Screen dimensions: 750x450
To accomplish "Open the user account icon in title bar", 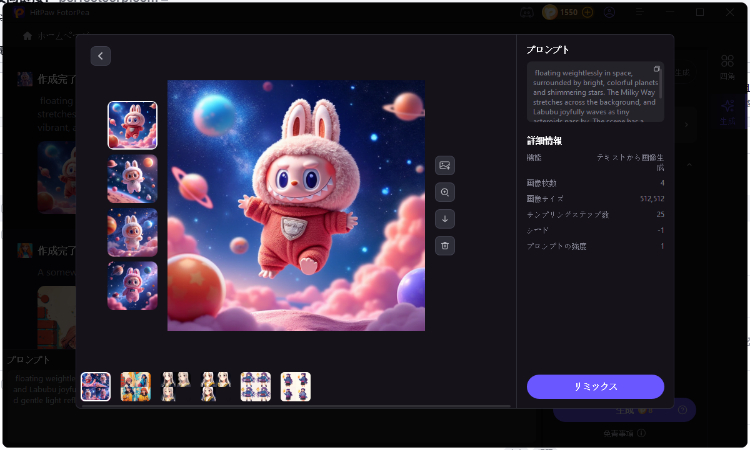I will point(609,12).
